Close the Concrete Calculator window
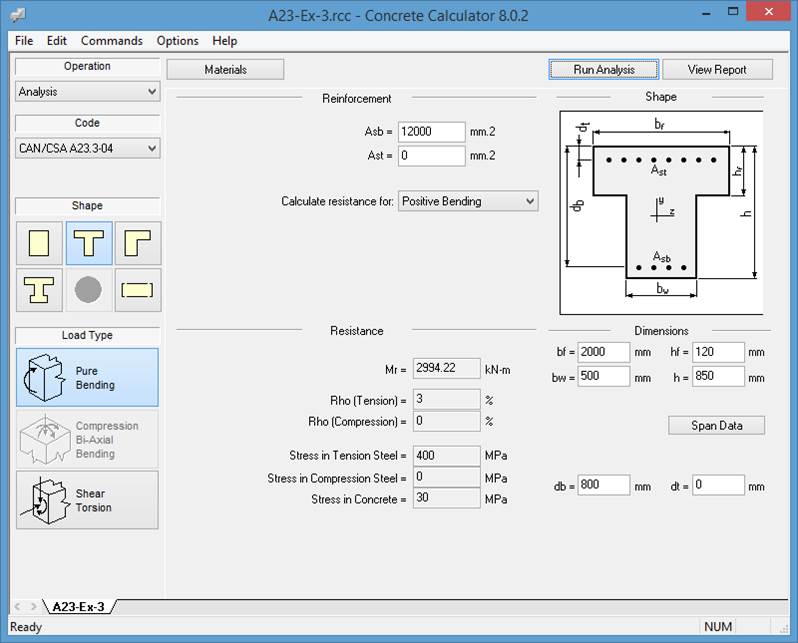This screenshot has width=798, height=643. [768, 12]
